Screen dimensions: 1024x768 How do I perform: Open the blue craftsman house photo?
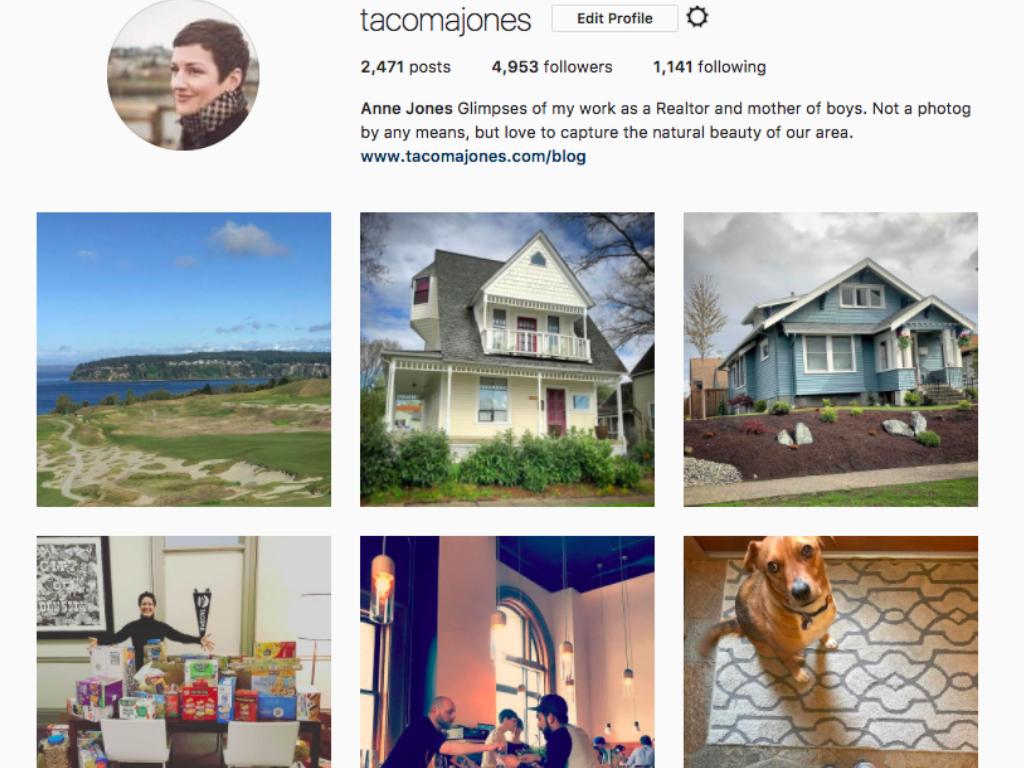click(x=831, y=359)
